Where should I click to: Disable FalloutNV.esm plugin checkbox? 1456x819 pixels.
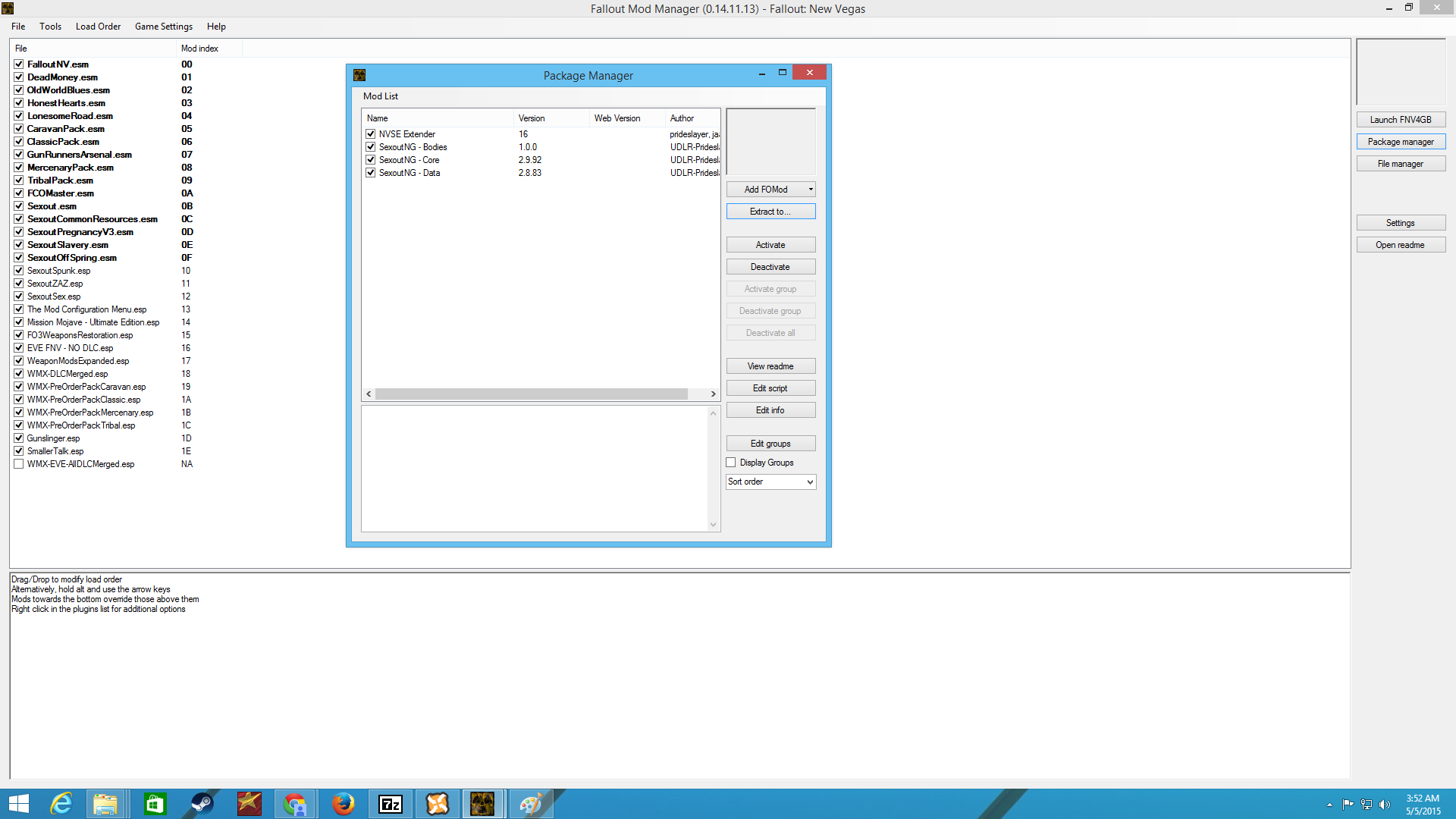pos(19,64)
